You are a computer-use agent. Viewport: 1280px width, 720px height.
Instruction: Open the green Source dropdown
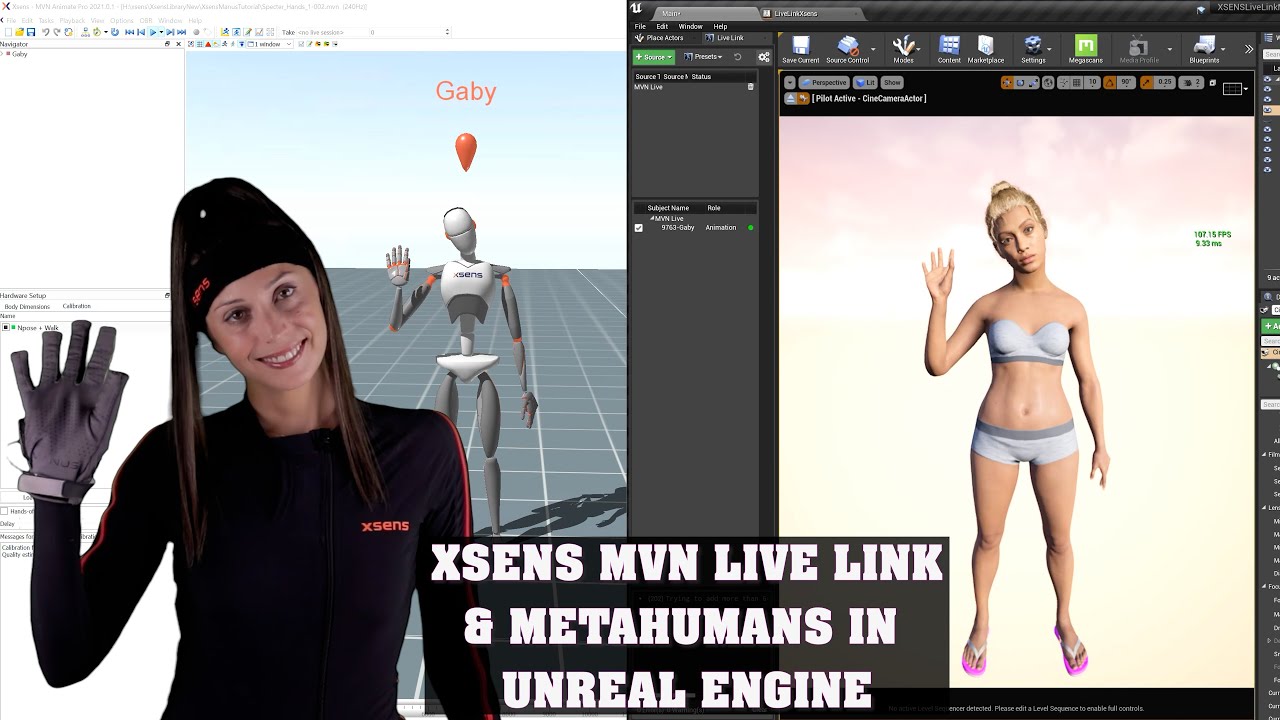click(653, 57)
